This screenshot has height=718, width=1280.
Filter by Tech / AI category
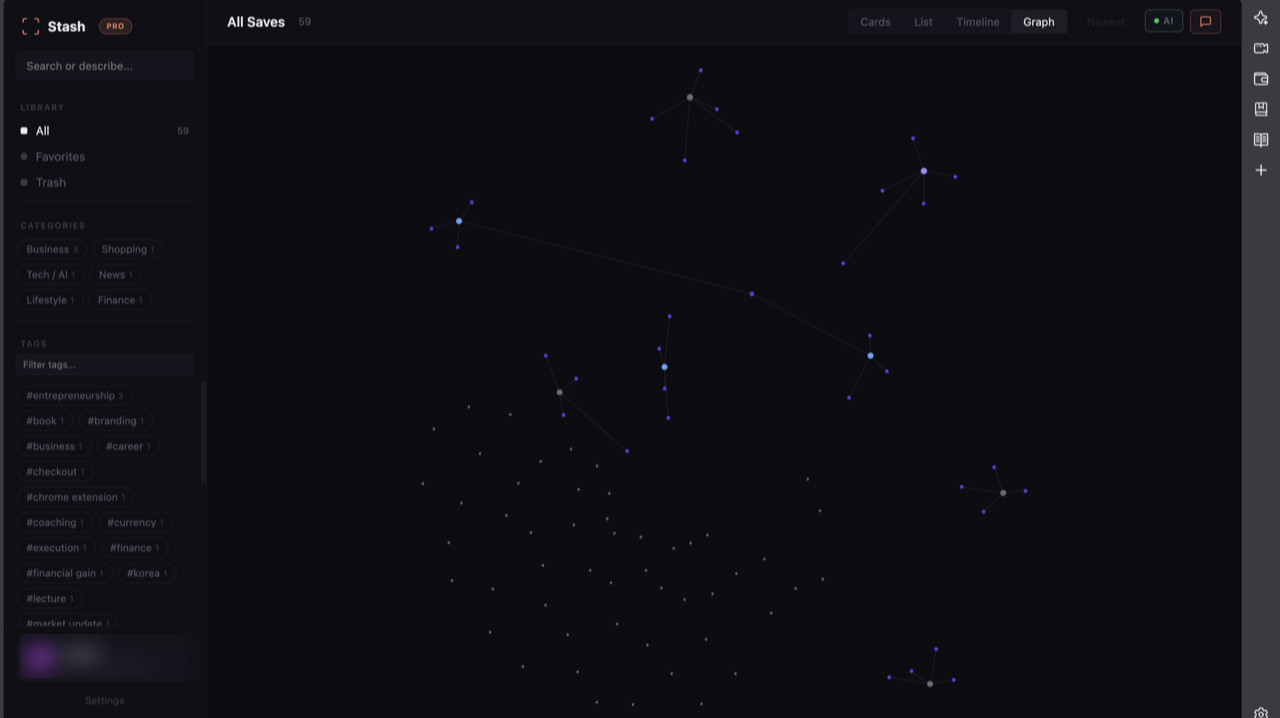tap(51, 275)
